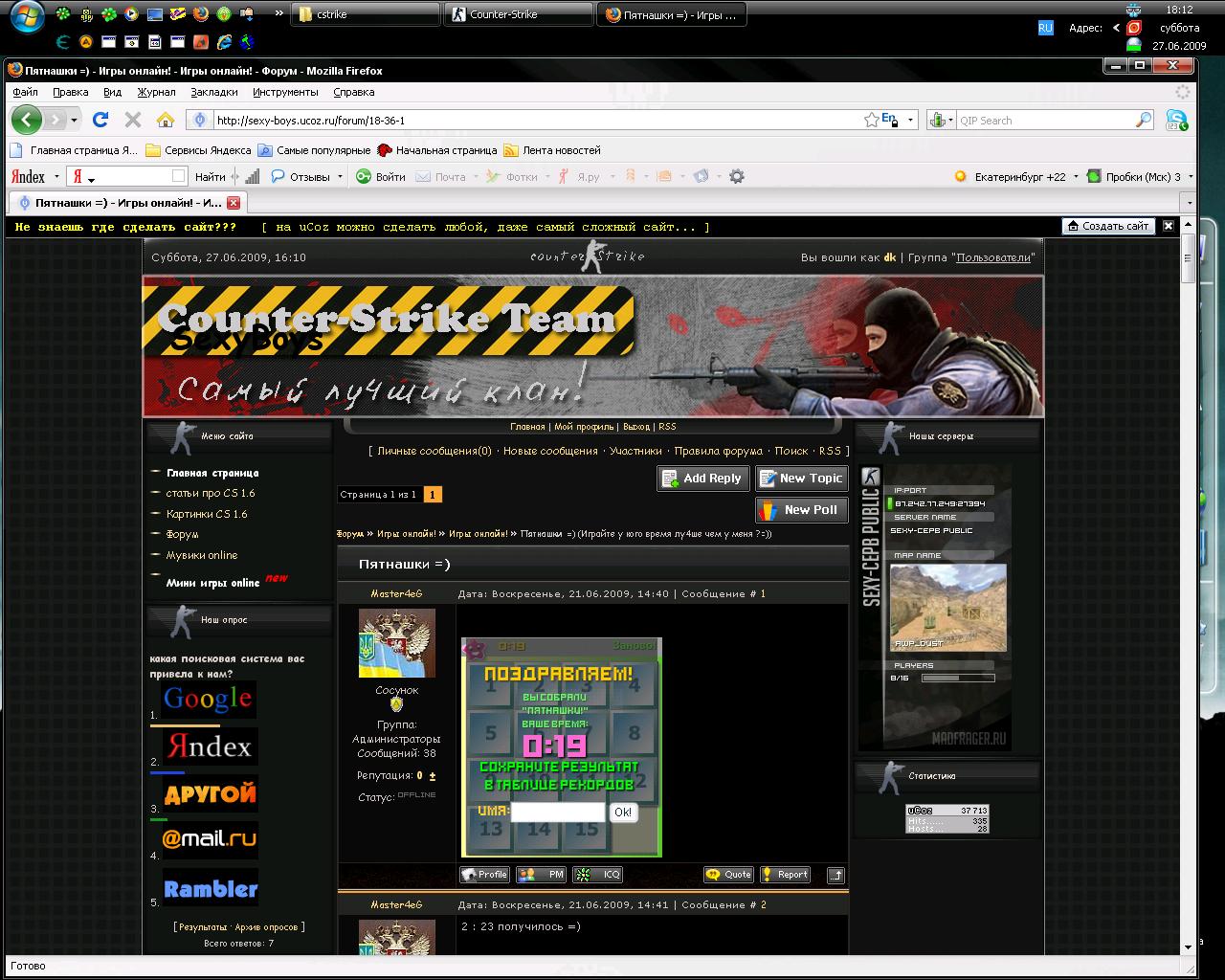Viewport: 1225px width, 980px height.
Task: Report the first post
Action: tap(786, 875)
